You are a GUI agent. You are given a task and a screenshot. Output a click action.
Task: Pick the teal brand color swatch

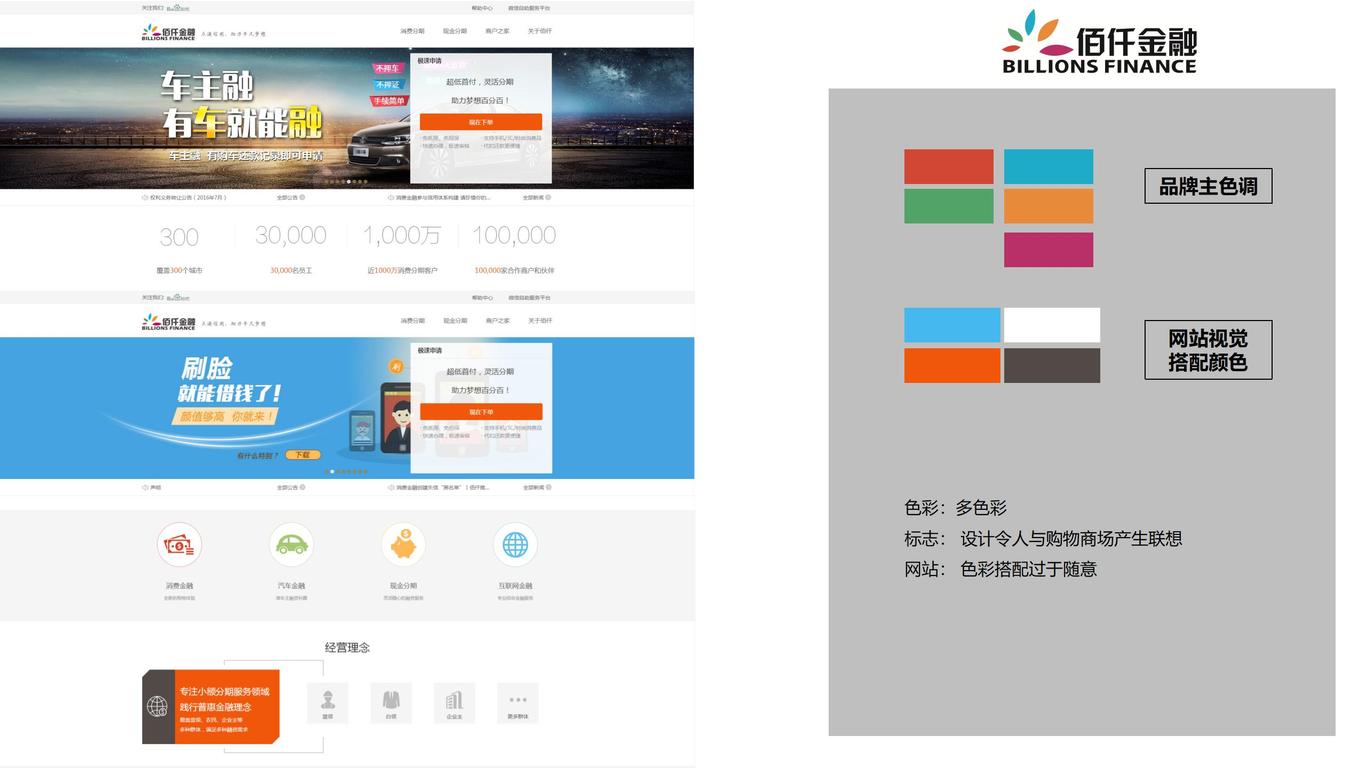tap(1049, 167)
